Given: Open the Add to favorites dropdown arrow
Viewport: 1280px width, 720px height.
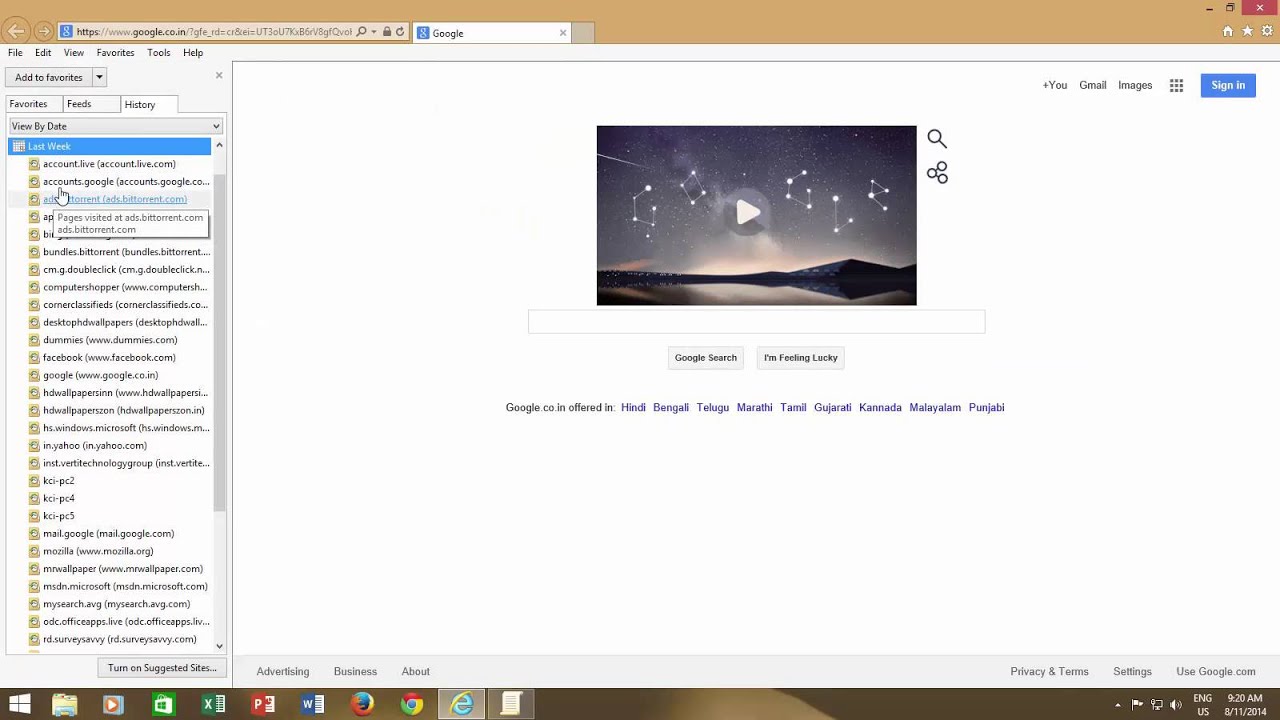Looking at the screenshot, I should click(99, 77).
